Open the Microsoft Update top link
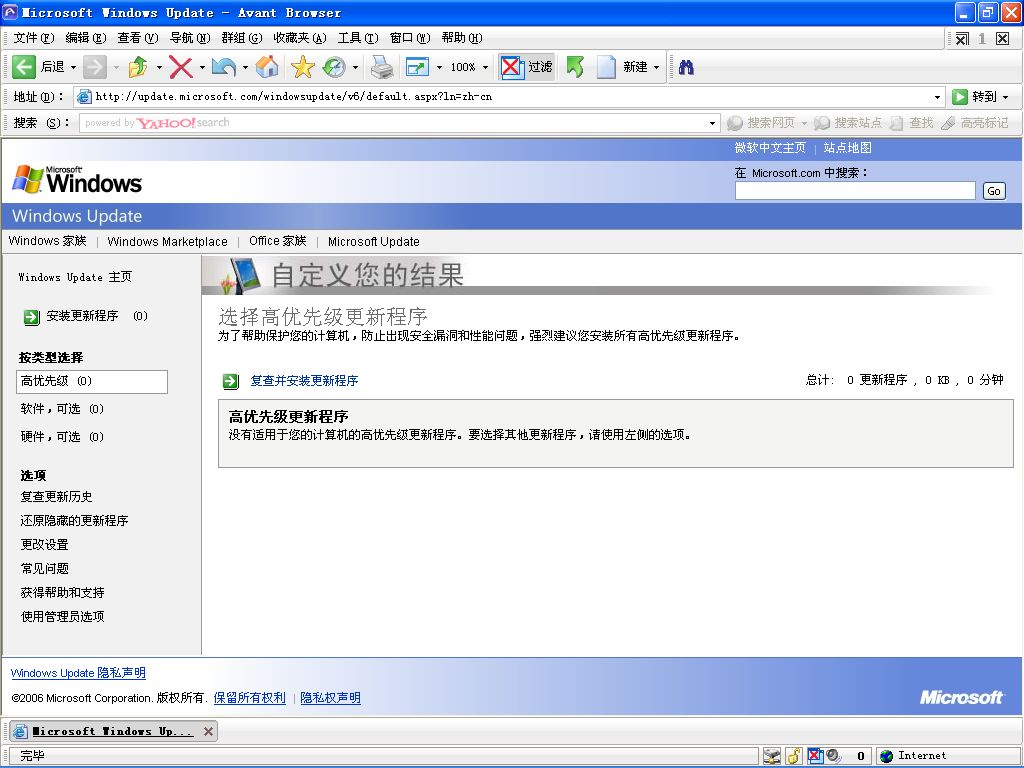The height and width of the screenshot is (768, 1024). (374, 242)
